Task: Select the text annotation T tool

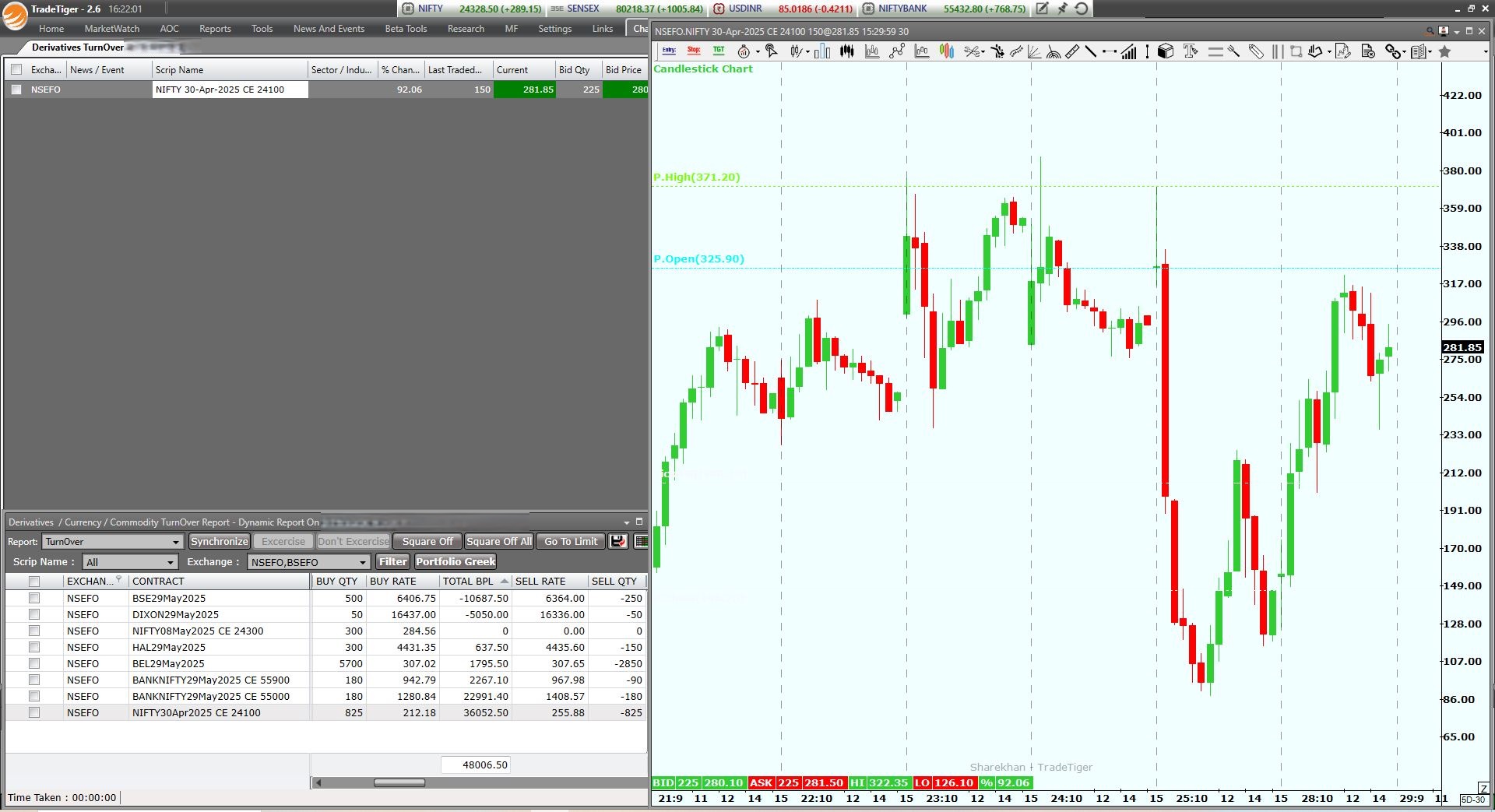Action: 1191,51
